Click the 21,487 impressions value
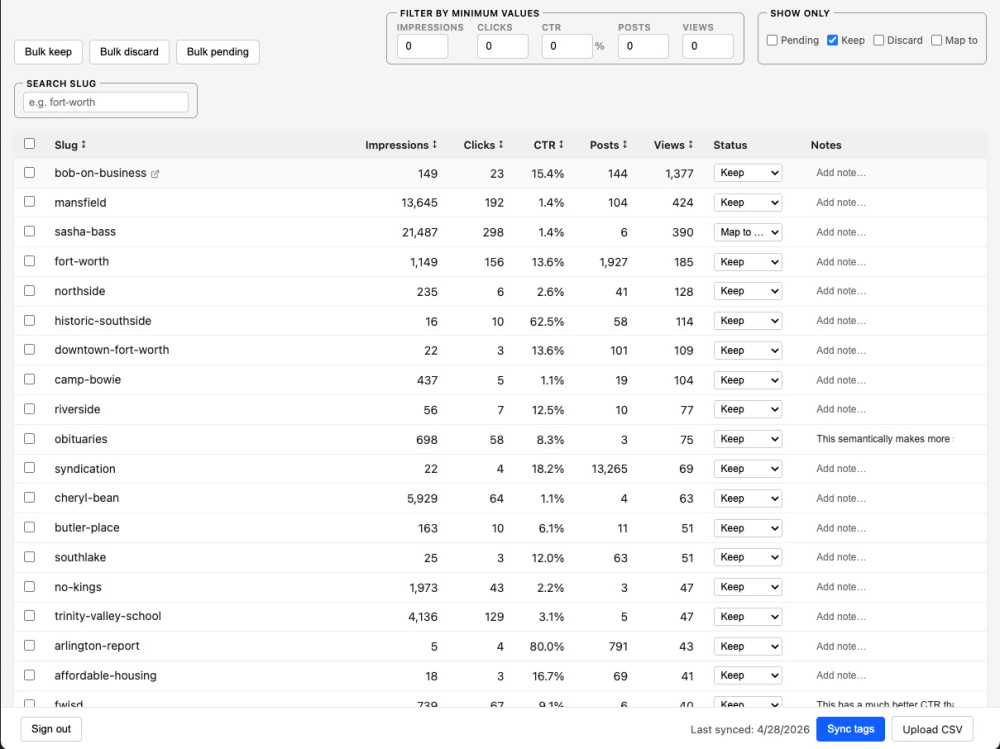 [420, 232]
